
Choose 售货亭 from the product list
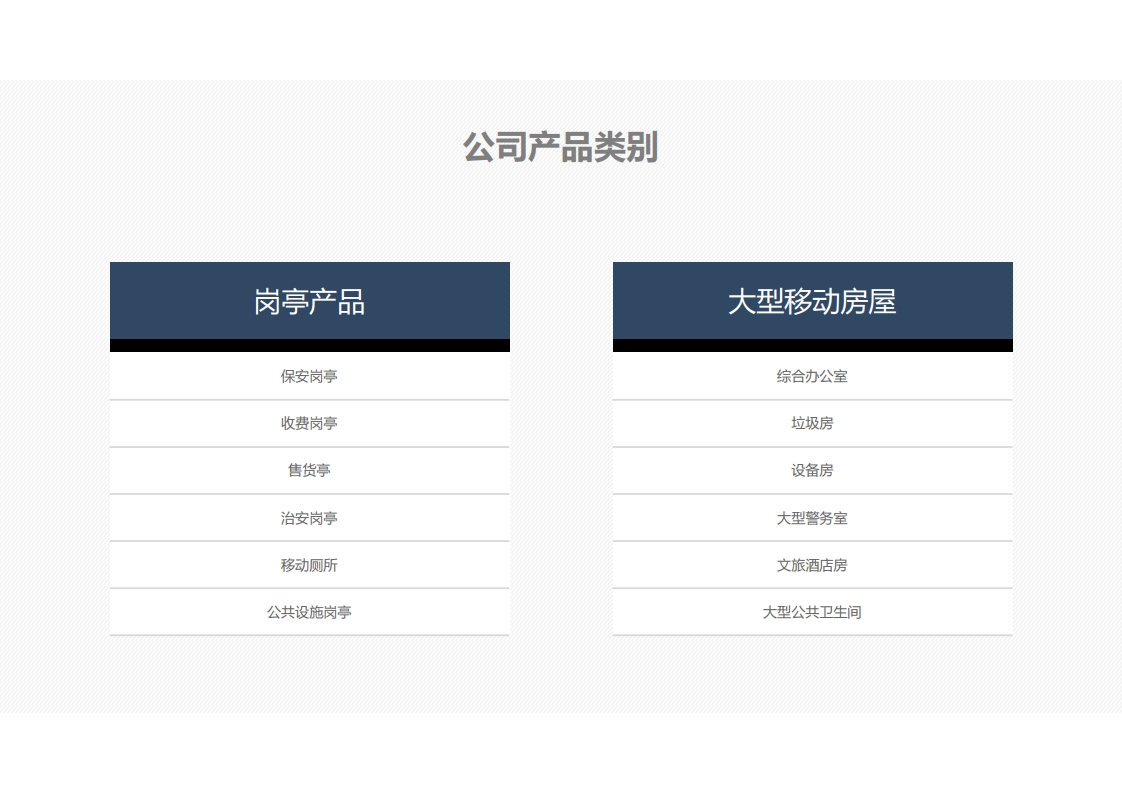pyautogui.click(x=309, y=470)
